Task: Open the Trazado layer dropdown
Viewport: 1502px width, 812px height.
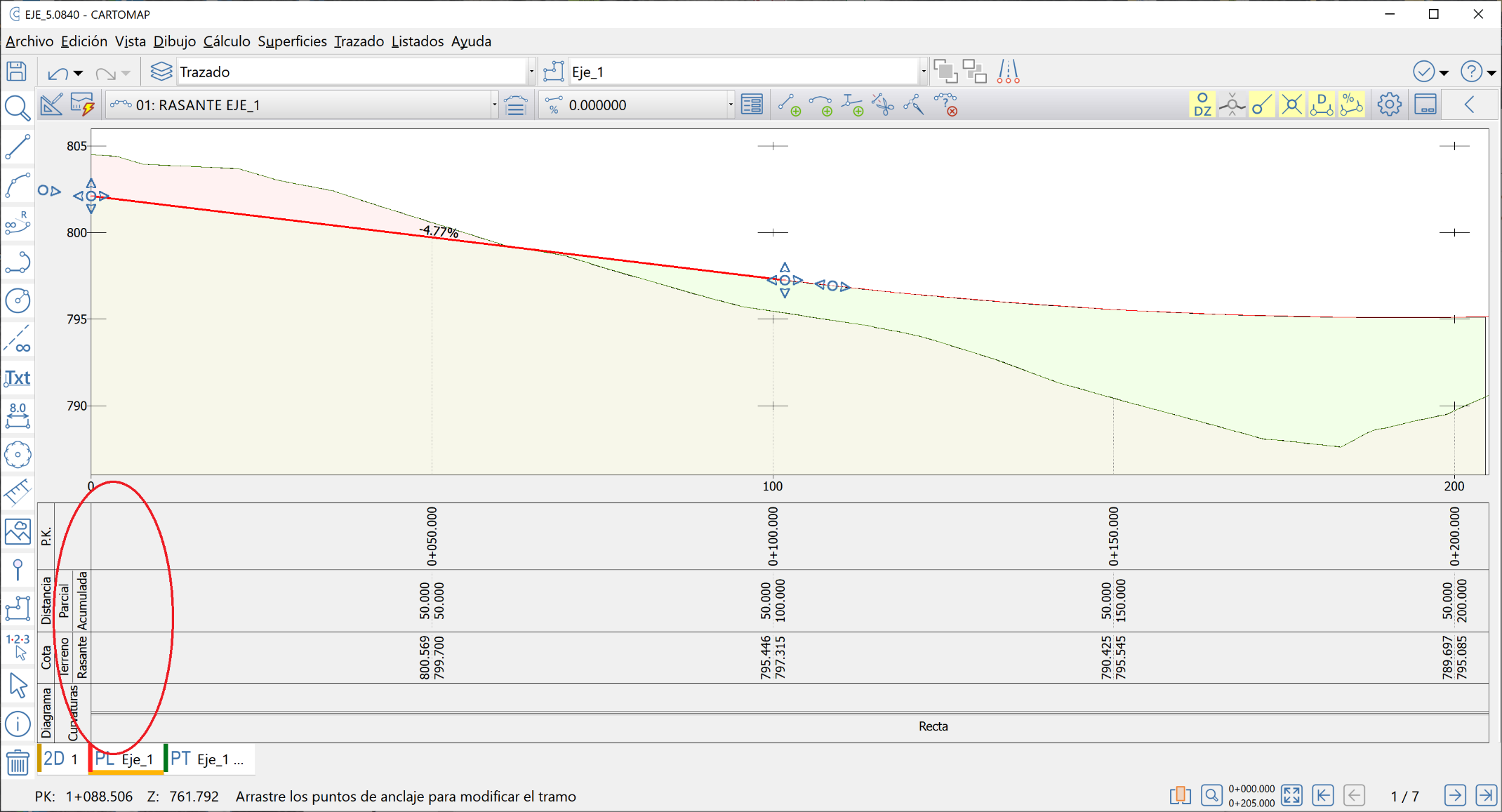Action: coord(531,71)
